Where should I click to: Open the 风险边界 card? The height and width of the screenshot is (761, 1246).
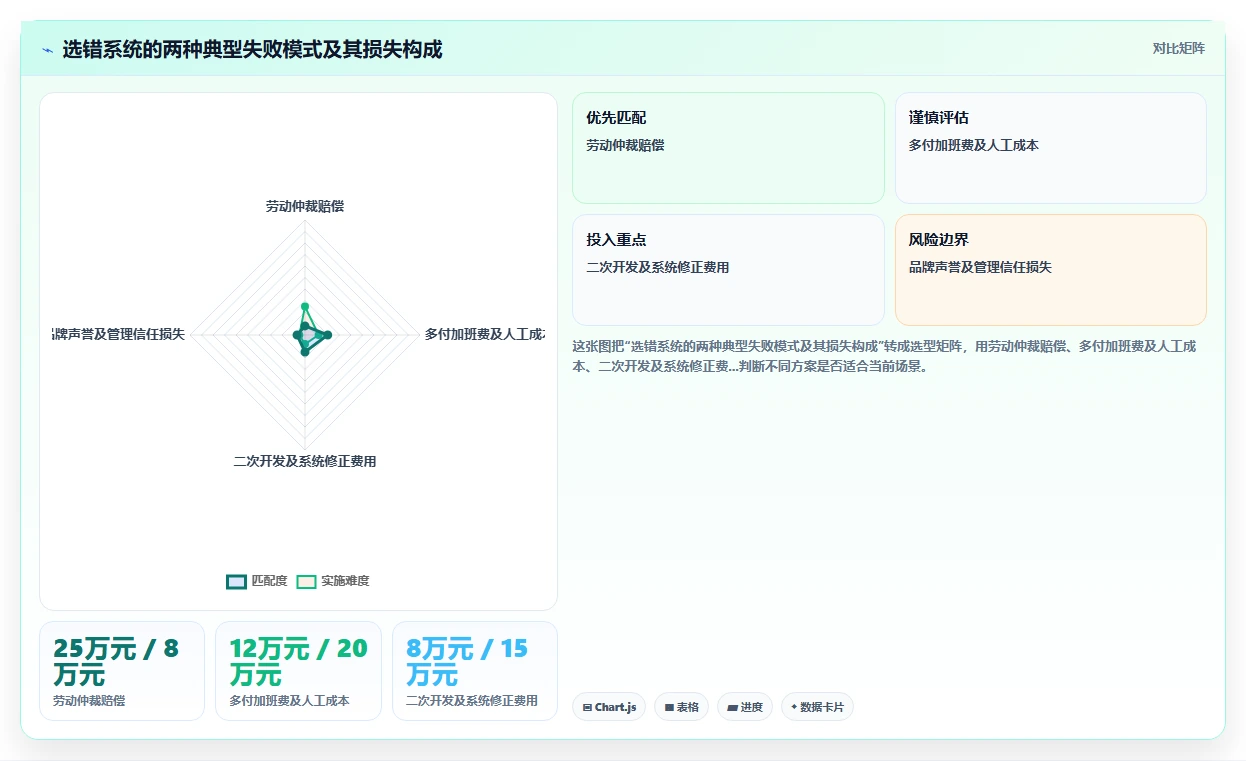(x=1051, y=270)
